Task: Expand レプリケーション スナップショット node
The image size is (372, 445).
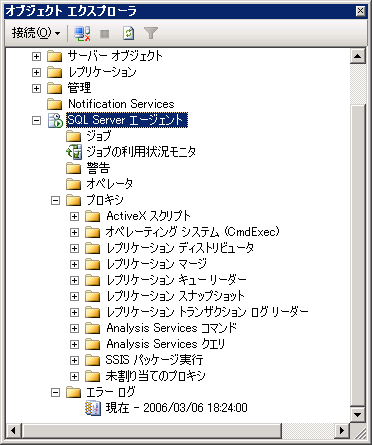Action: [74, 296]
